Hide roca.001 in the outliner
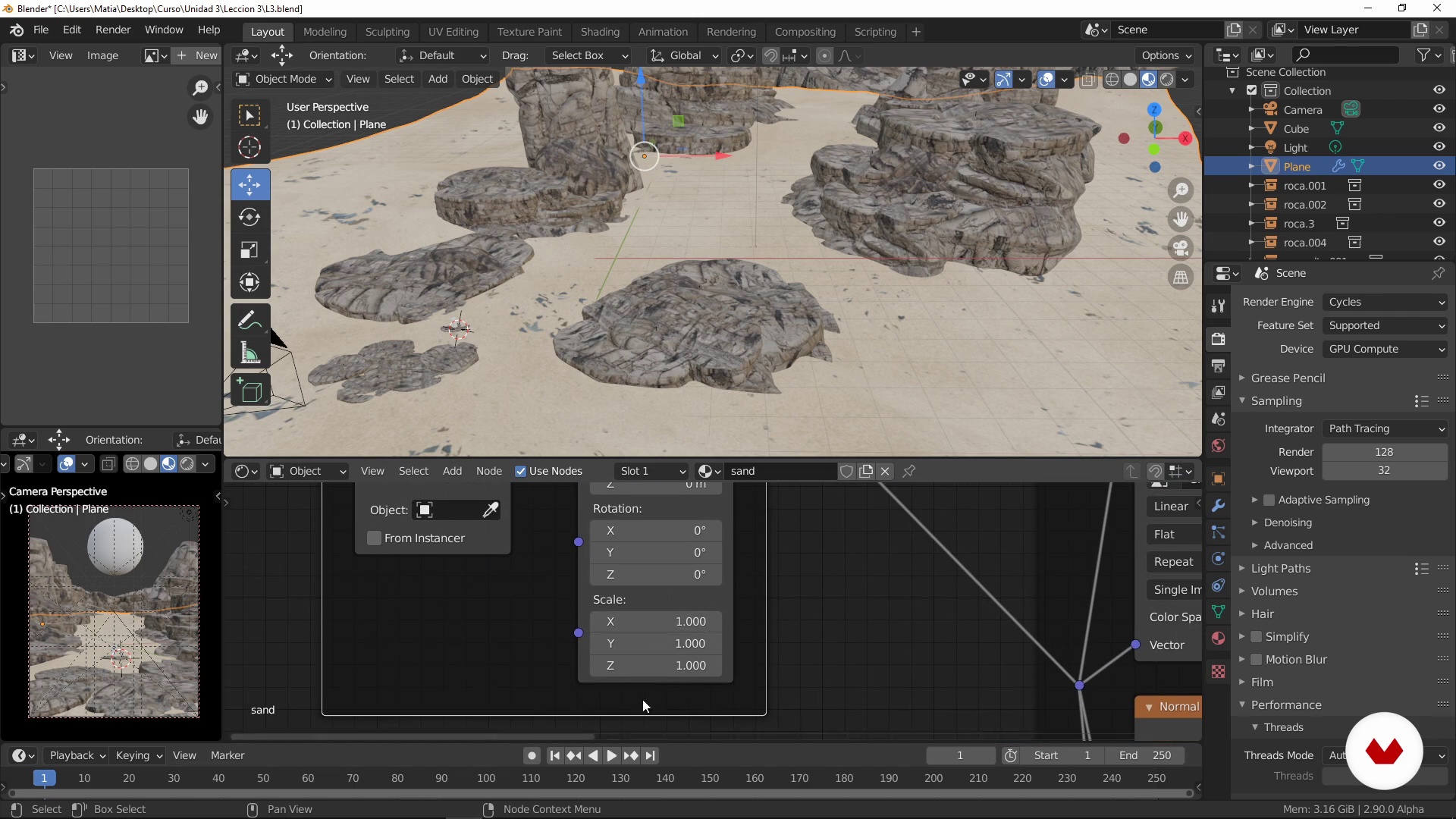The height and width of the screenshot is (819, 1456). [1439, 185]
